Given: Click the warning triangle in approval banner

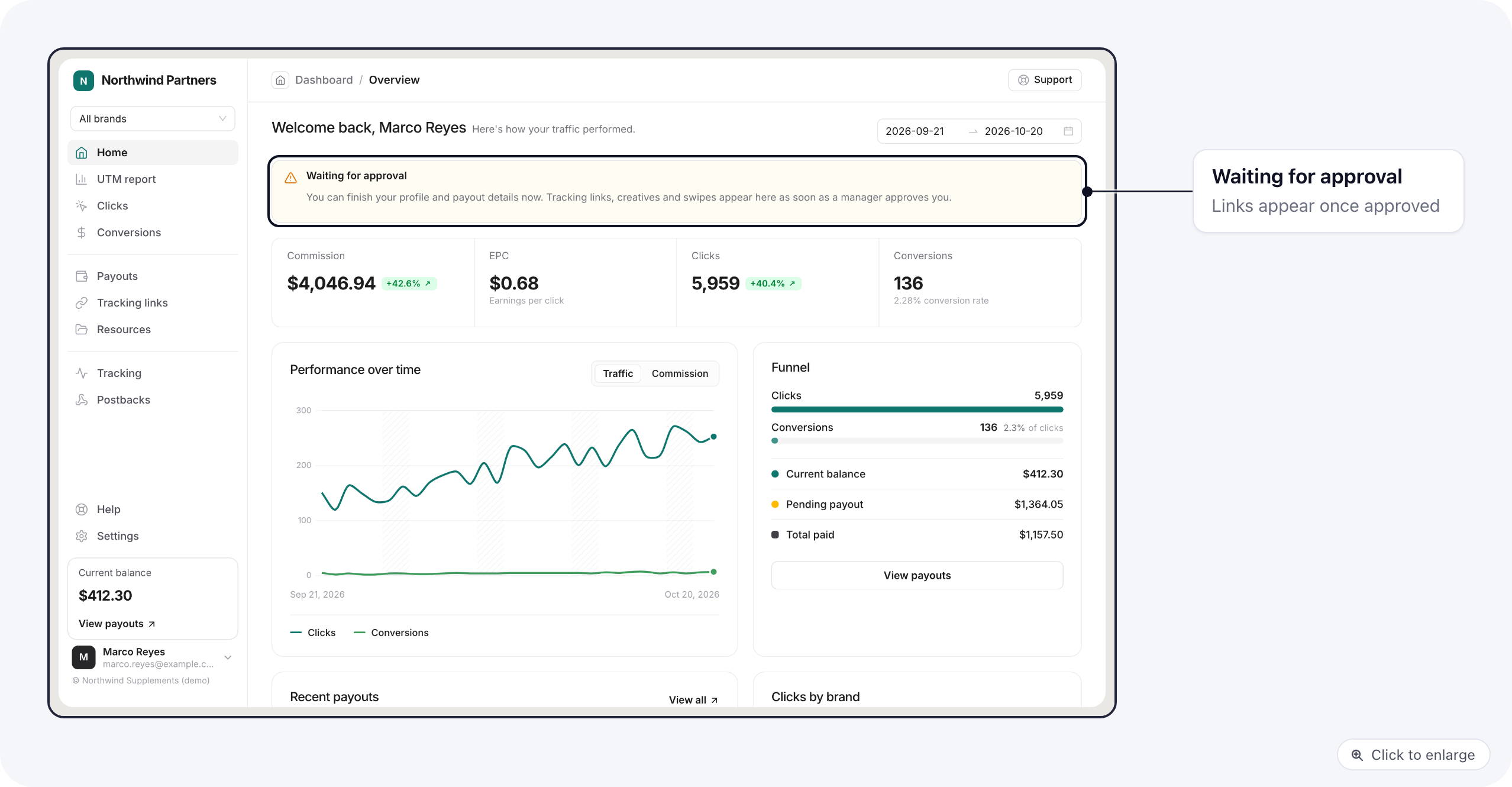Looking at the screenshot, I should click(x=290, y=178).
